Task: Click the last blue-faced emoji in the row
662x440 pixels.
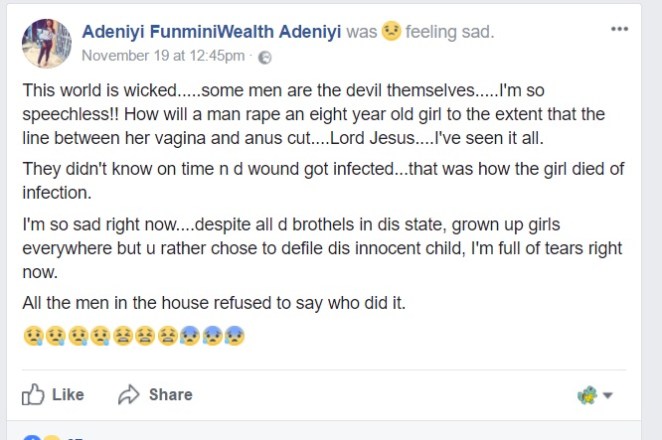Action: pyautogui.click(x=236, y=337)
